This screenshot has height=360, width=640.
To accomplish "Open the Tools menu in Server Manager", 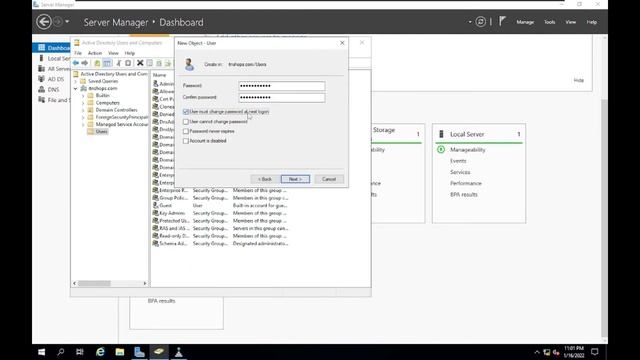I will click(549, 22).
